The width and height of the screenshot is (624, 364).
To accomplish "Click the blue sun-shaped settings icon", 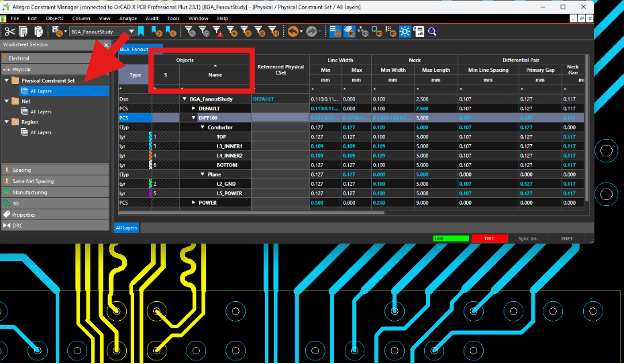I will [x=405, y=31].
